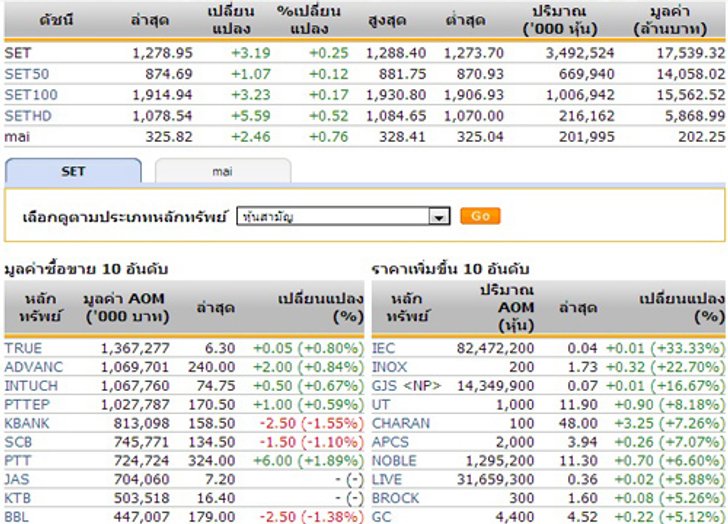Open the SET100 index link
This screenshot has height=524, width=728.
pos(31,95)
